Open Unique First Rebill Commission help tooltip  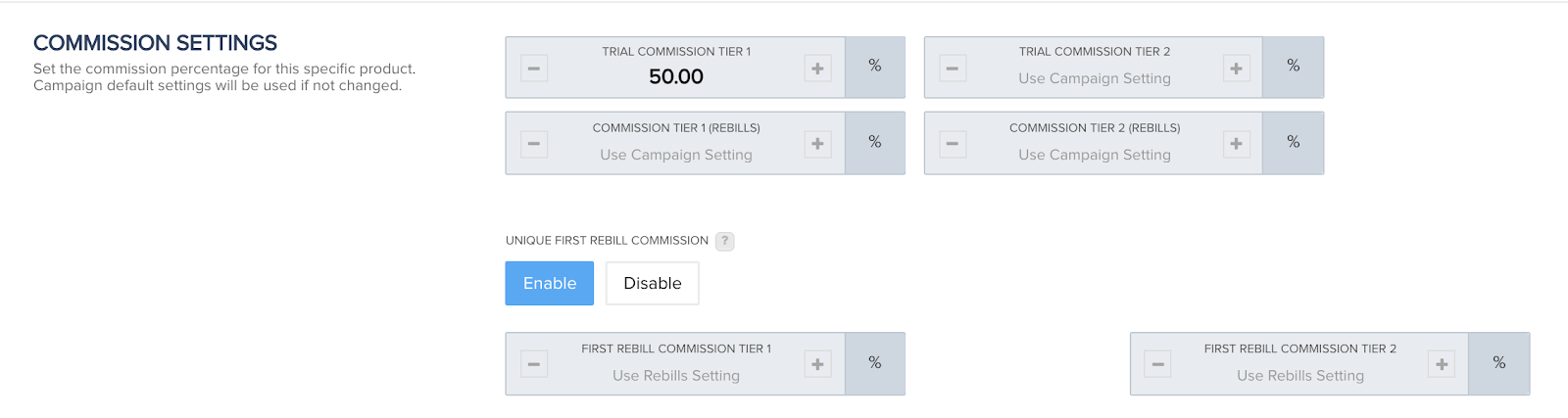tap(725, 241)
